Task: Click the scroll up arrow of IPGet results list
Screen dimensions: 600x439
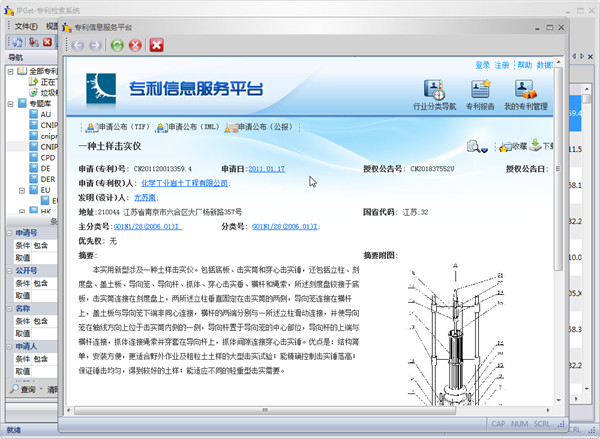Action: click(587, 89)
